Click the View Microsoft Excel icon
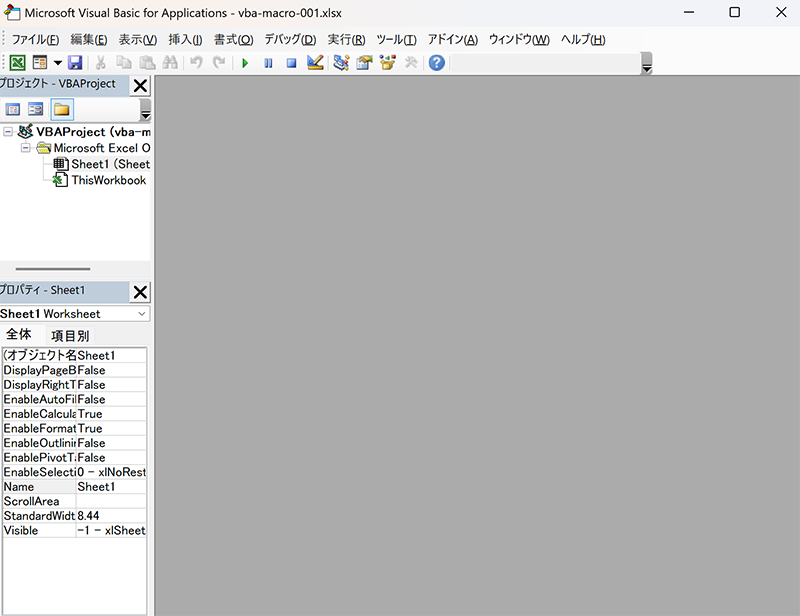The image size is (800, 616). (x=18, y=63)
